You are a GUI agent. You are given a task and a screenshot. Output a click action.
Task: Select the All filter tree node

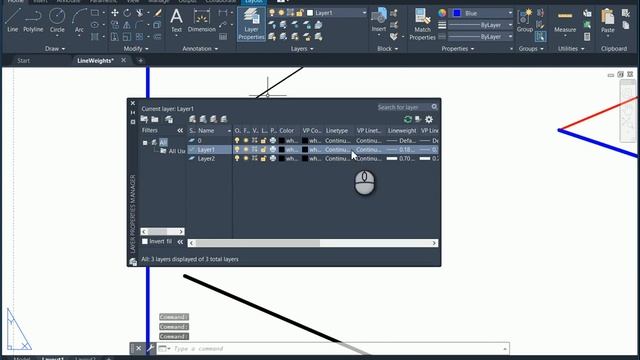click(x=163, y=142)
